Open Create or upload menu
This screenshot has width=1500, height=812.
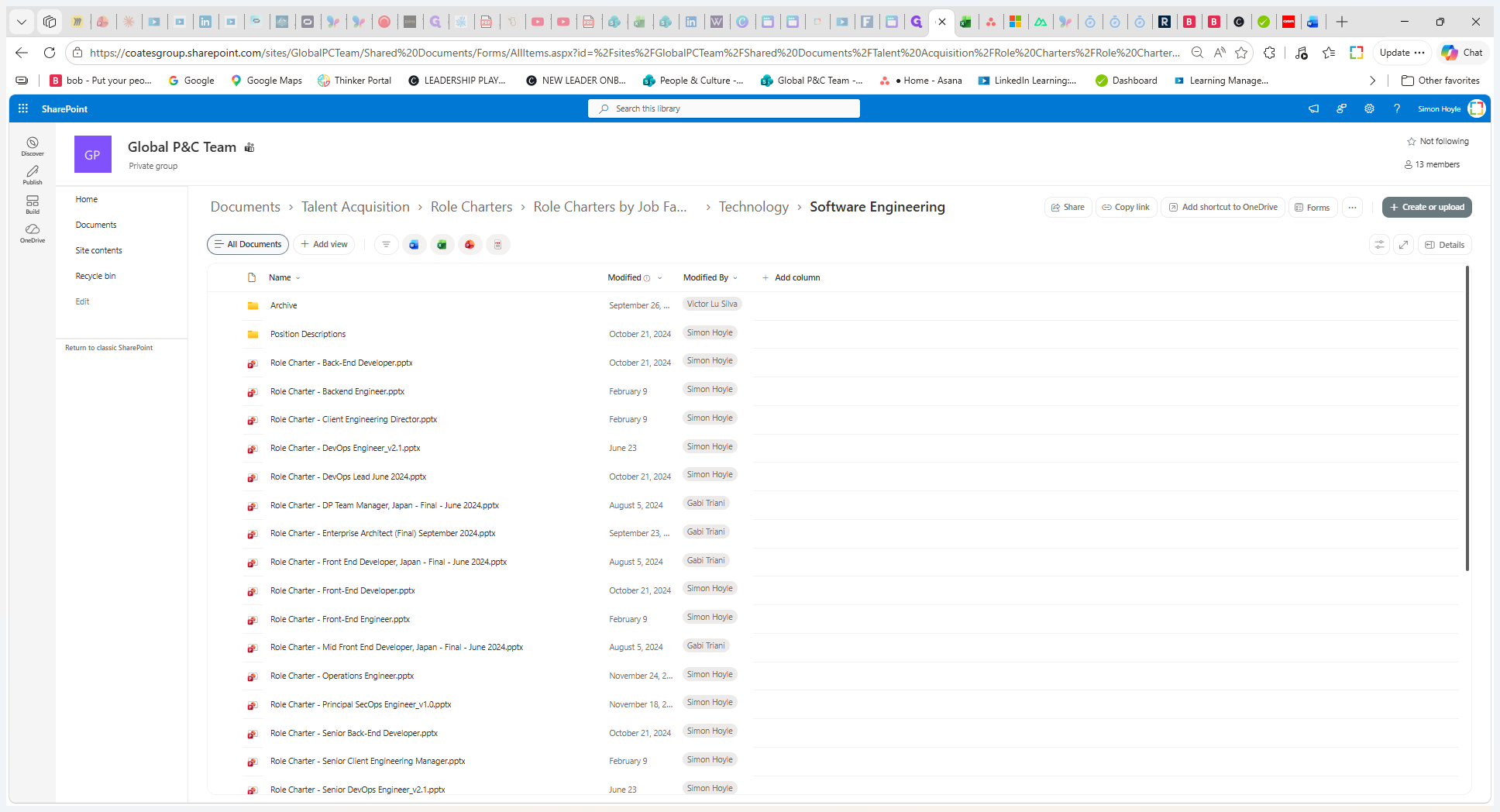click(1426, 207)
